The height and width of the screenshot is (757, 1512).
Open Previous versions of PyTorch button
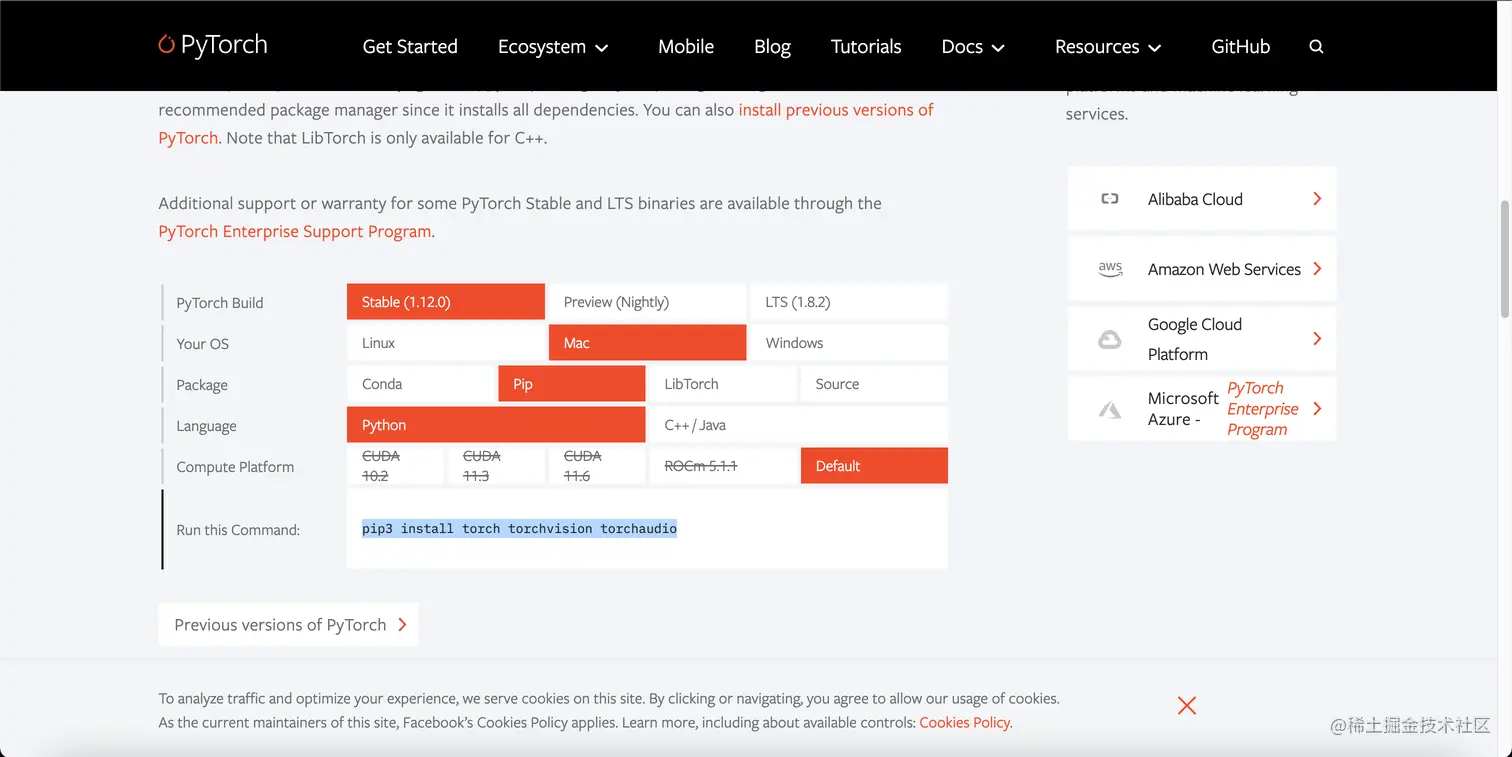(288, 625)
